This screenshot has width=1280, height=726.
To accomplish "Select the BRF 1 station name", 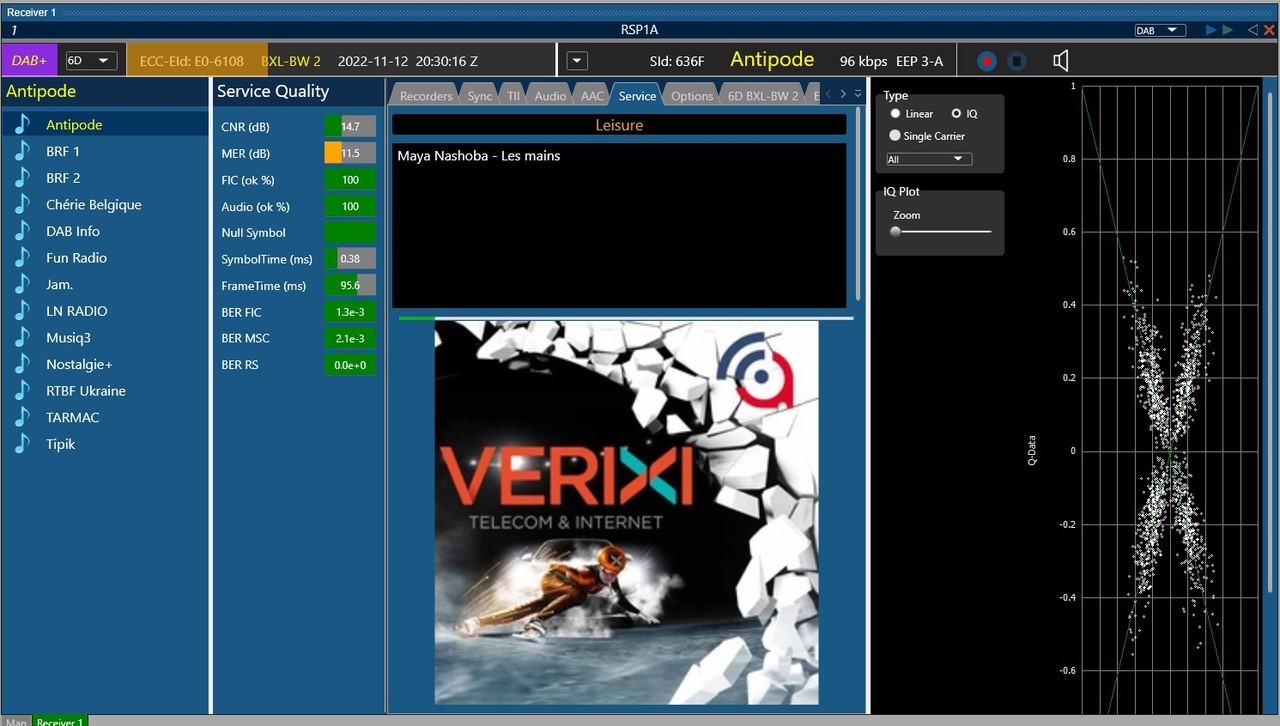I will pos(63,151).
